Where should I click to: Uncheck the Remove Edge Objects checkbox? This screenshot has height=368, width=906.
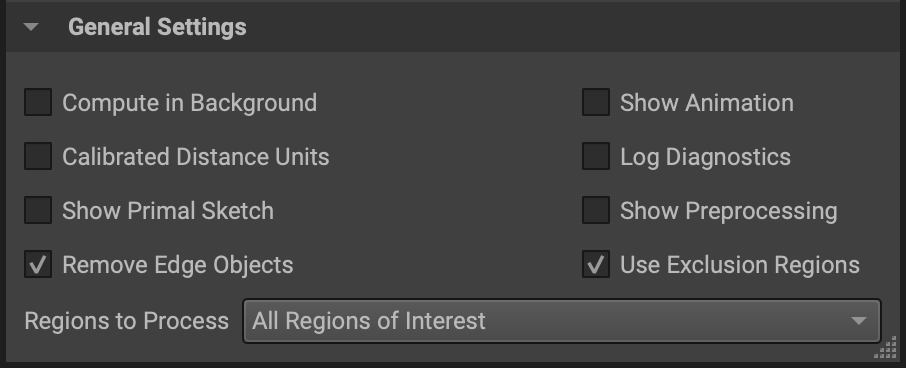point(38,265)
